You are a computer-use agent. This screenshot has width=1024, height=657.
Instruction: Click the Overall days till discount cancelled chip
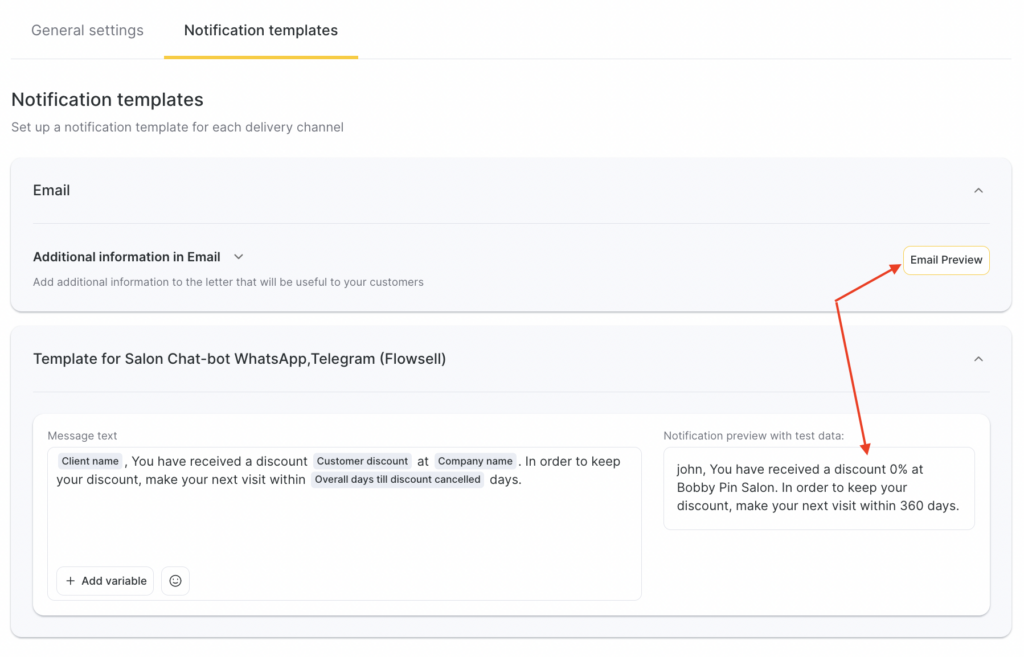coord(397,480)
